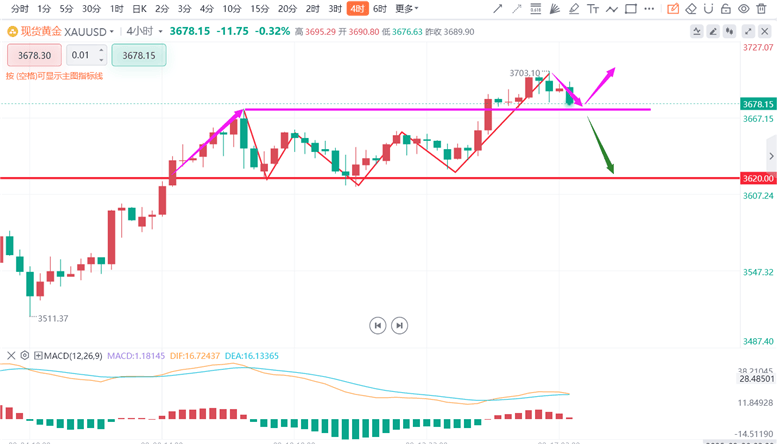Switch to the 日K timeframe tab

(x=137, y=9)
